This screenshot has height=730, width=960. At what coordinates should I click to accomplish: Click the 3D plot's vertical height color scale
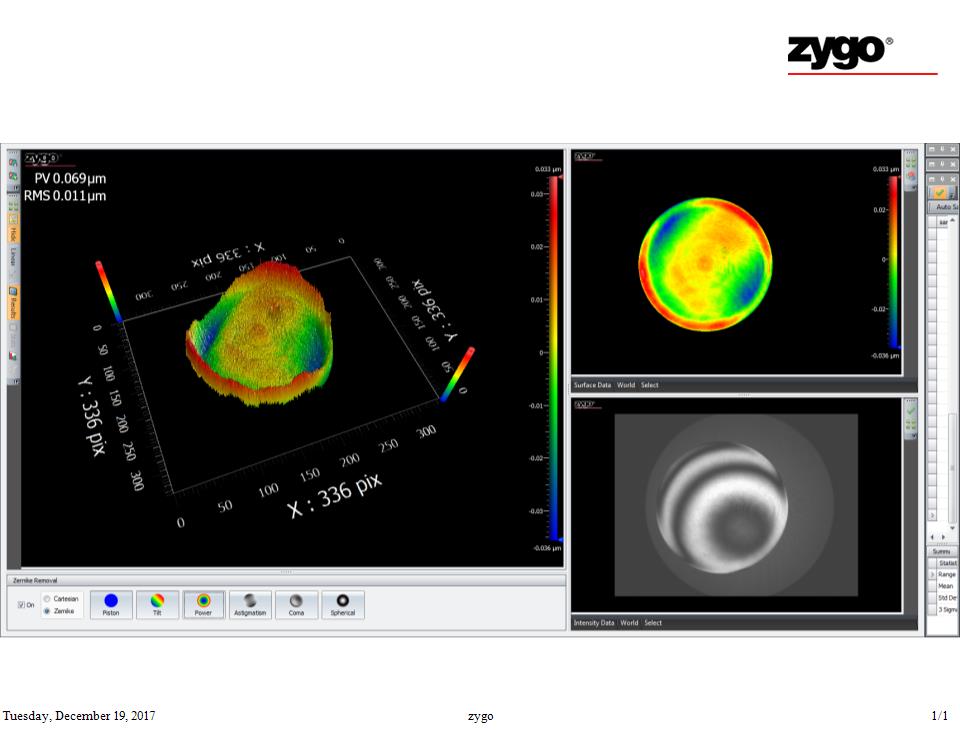(555, 360)
